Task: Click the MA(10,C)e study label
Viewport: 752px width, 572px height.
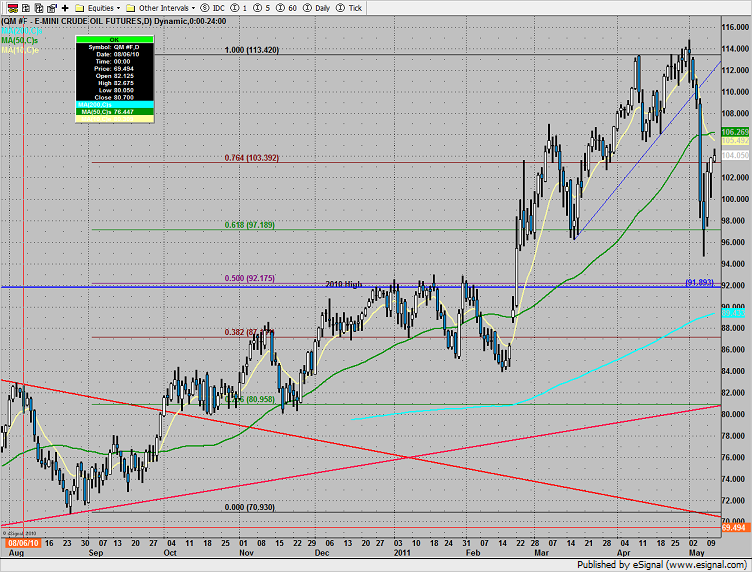Action: 20,50
